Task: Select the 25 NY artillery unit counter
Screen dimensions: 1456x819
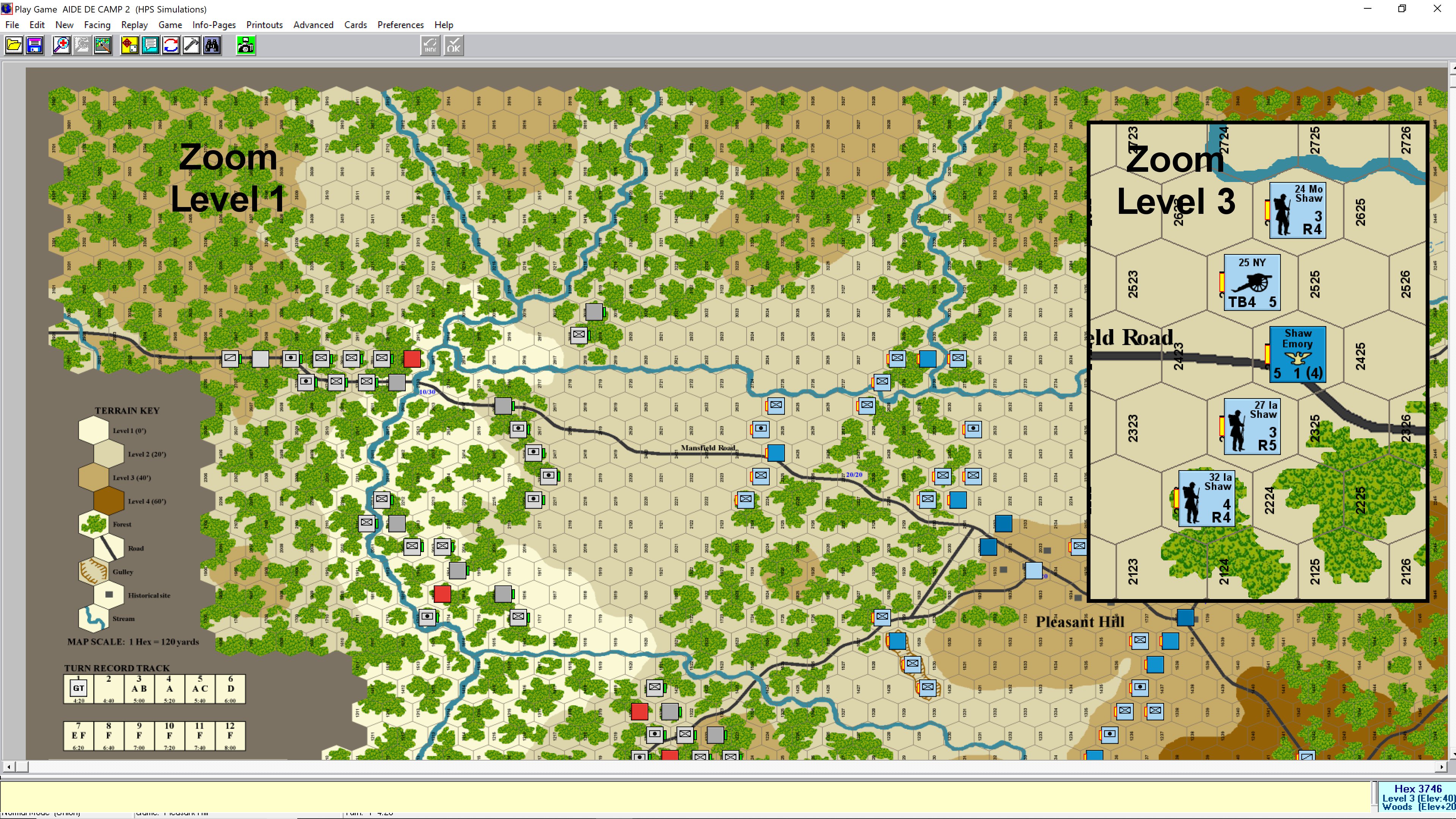Action: pyautogui.click(x=1252, y=282)
